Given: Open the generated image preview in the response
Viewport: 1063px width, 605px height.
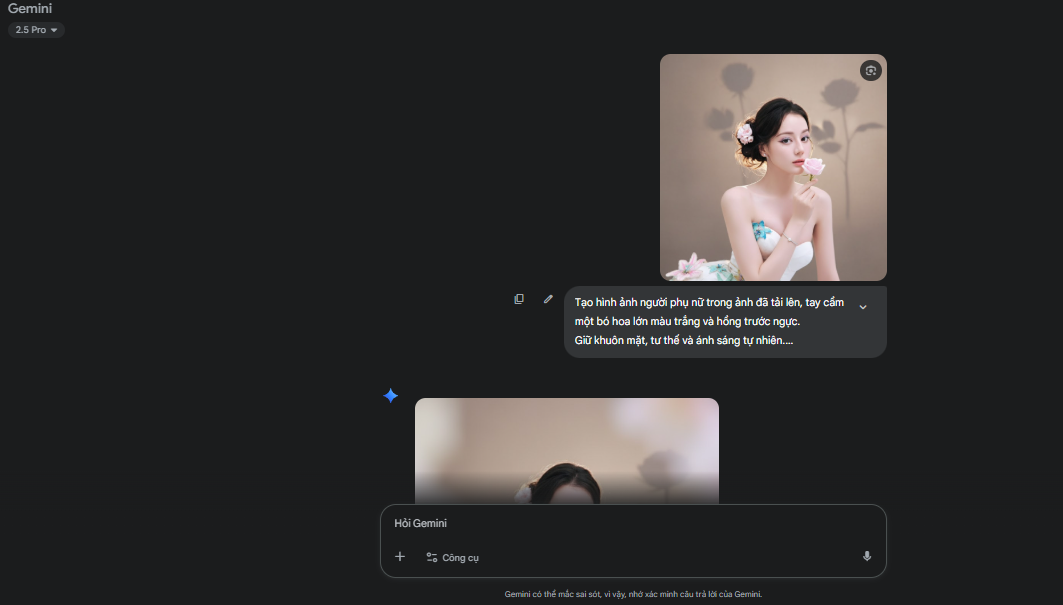Looking at the screenshot, I should click(566, 450).
